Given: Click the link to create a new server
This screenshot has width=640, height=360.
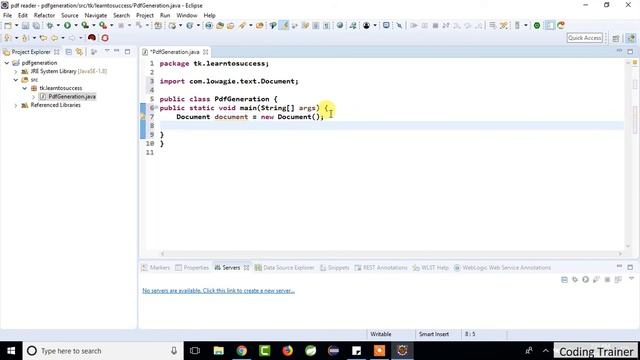Looking at the screenshot, I should (x=218, y=291).
